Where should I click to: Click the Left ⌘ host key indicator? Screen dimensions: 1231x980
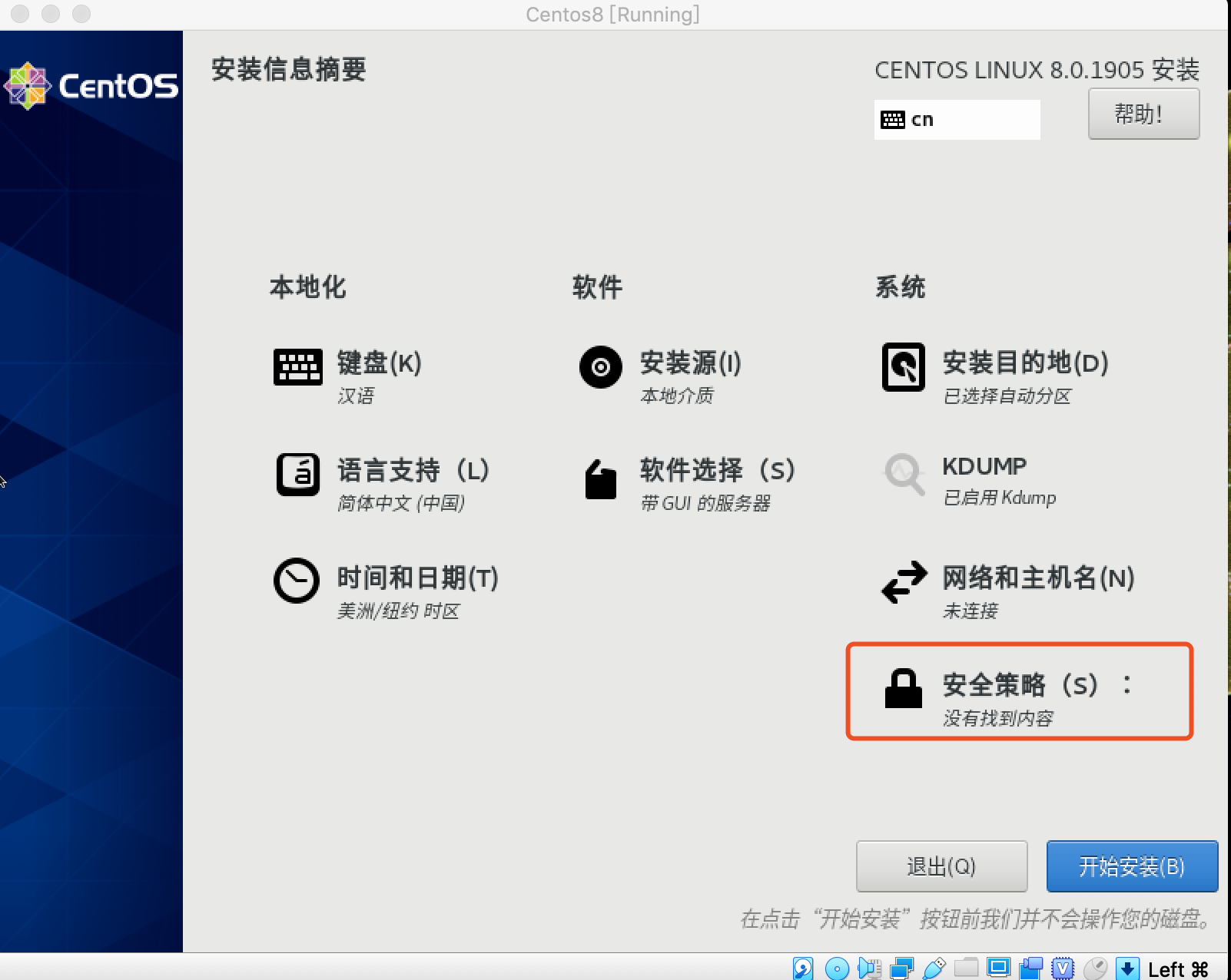coord(1178,969)
